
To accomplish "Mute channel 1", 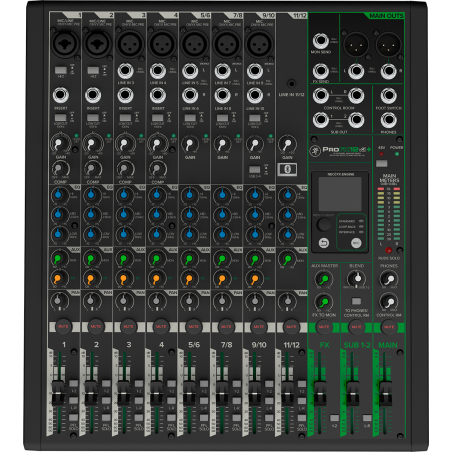I will [63, 327].
